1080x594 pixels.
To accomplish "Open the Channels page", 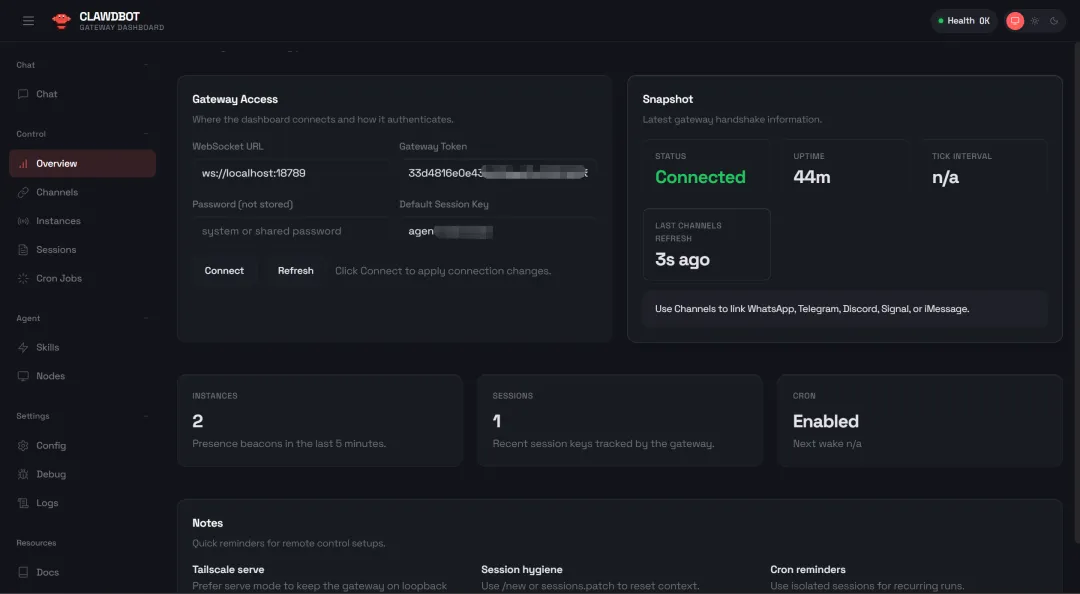I will coord(83,192).
